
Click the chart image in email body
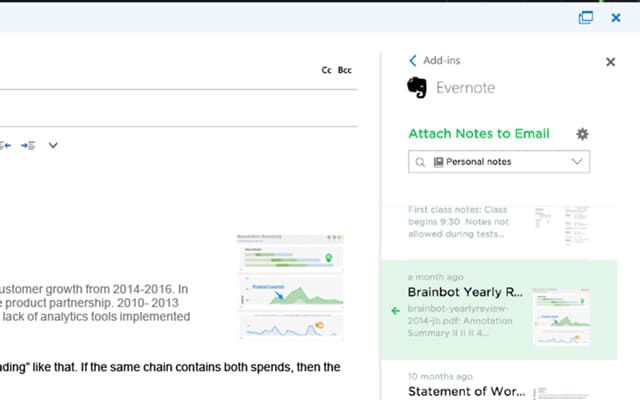click(x=291, y=287)
